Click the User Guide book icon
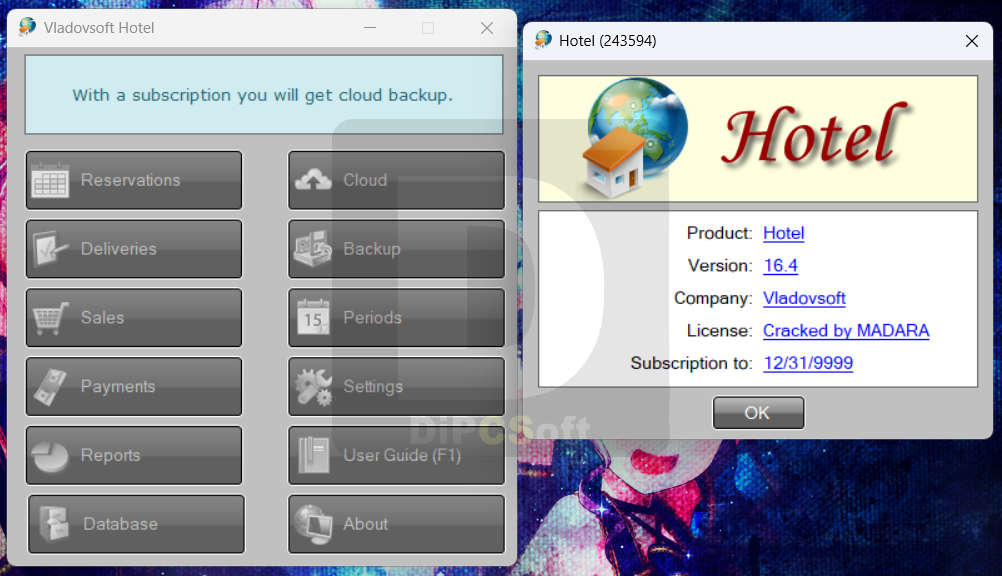Image resolution: width=1002 pixels, height=576 pixels. coord(313,455)
